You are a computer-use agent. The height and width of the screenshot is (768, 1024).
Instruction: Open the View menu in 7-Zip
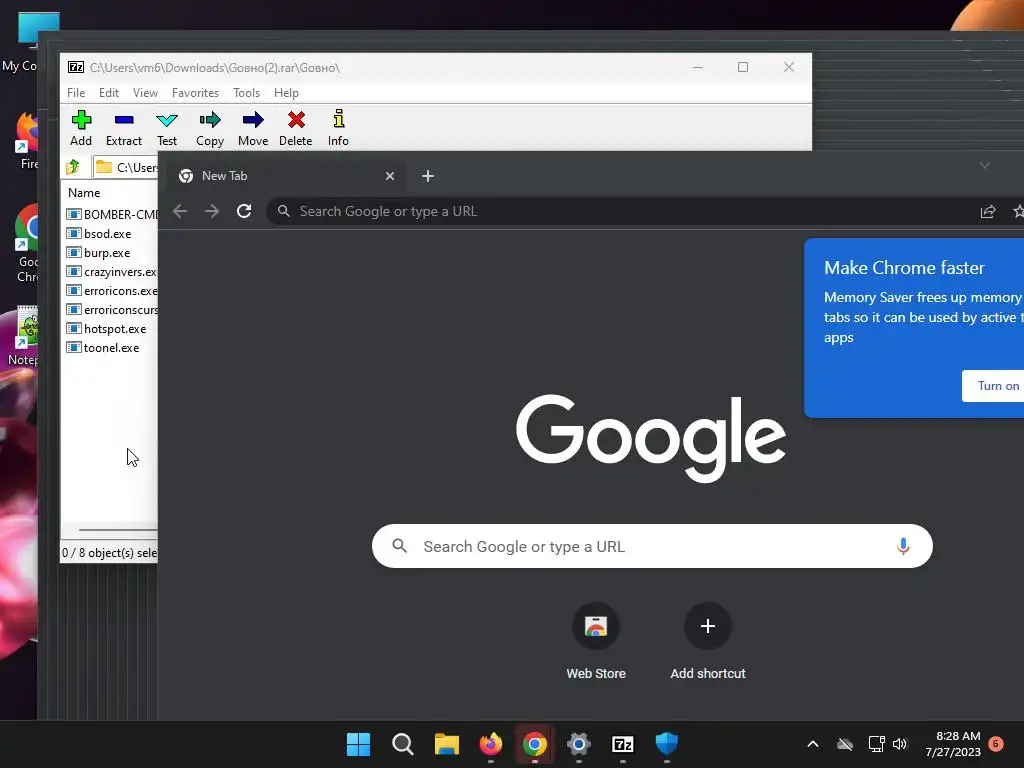(145, 93)
